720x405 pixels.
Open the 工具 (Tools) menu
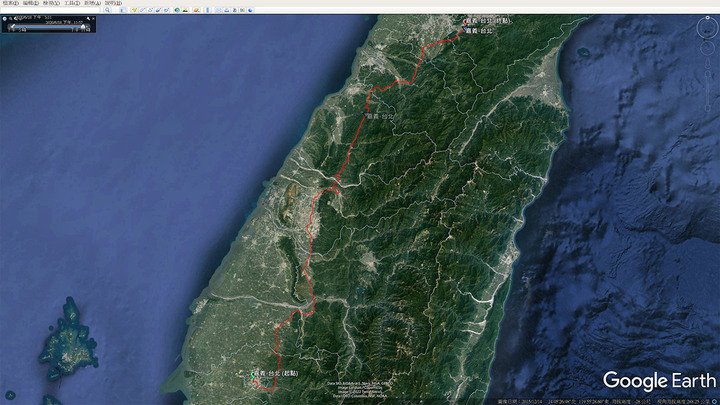pyautogui.click(x=72, y=3)
